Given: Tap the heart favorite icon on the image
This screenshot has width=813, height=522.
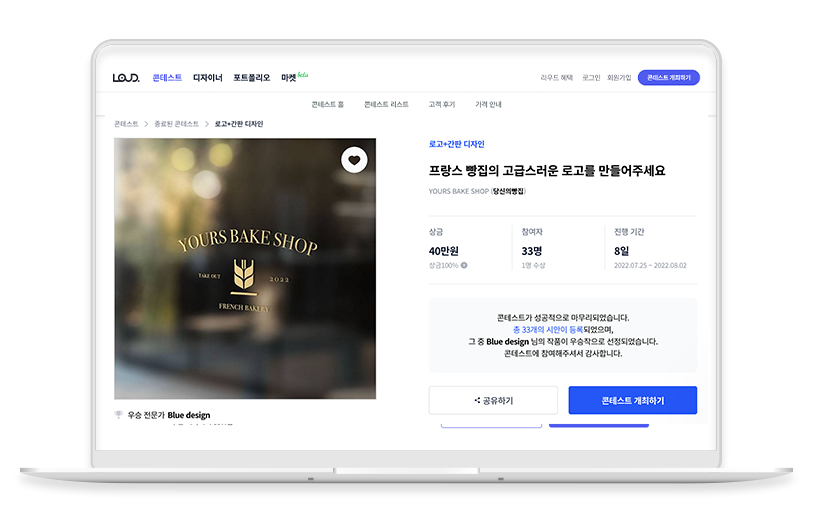Looking at the screenshot, I should [x=354, y=160].
